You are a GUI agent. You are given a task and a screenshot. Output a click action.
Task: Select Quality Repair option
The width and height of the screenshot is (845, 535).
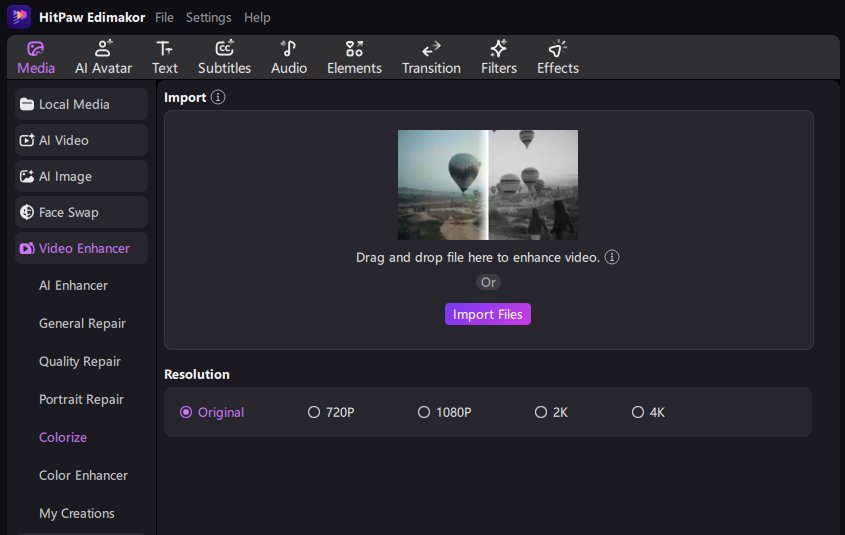[x=80, y=362]
